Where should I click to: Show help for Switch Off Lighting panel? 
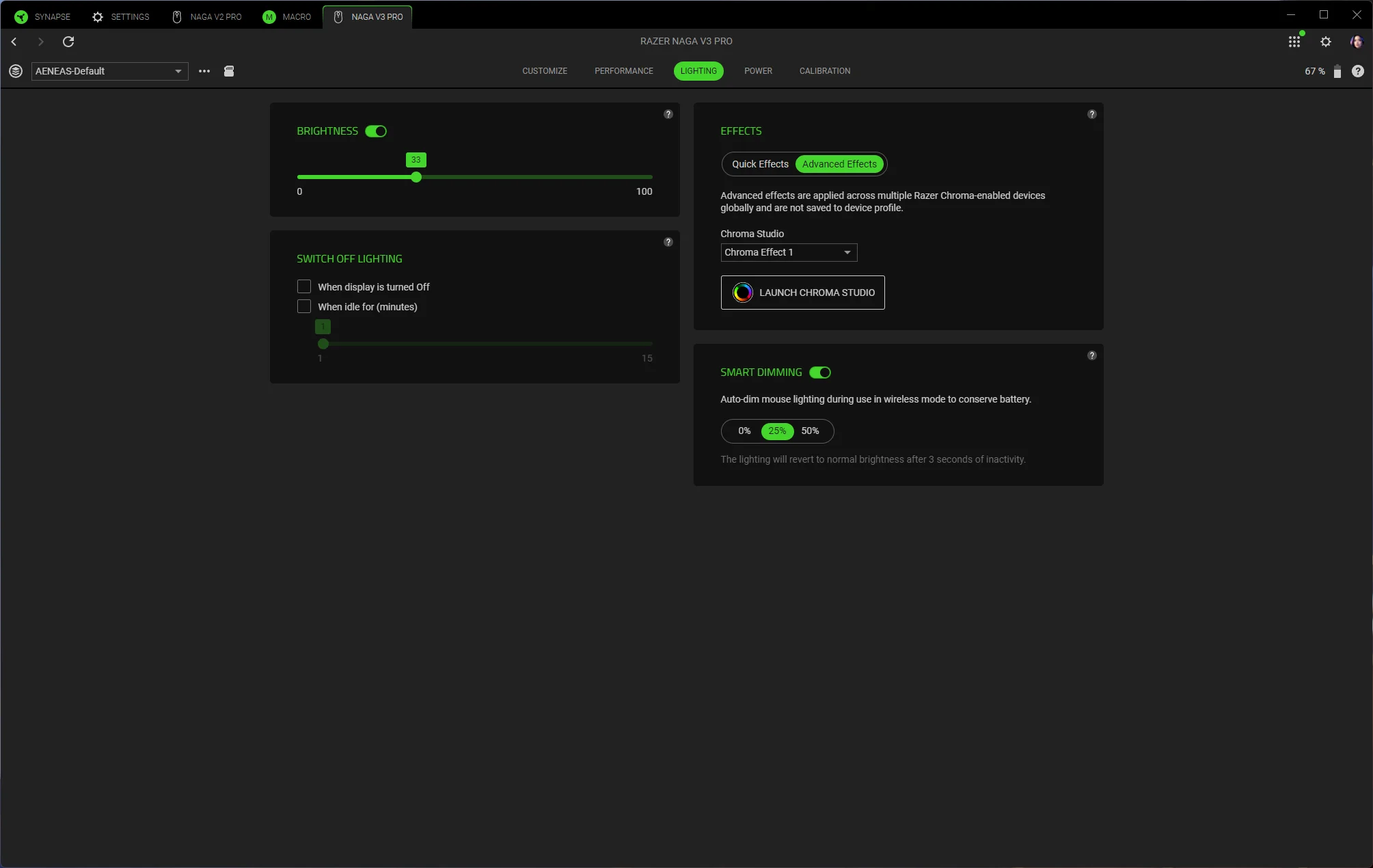click(668, 242)
